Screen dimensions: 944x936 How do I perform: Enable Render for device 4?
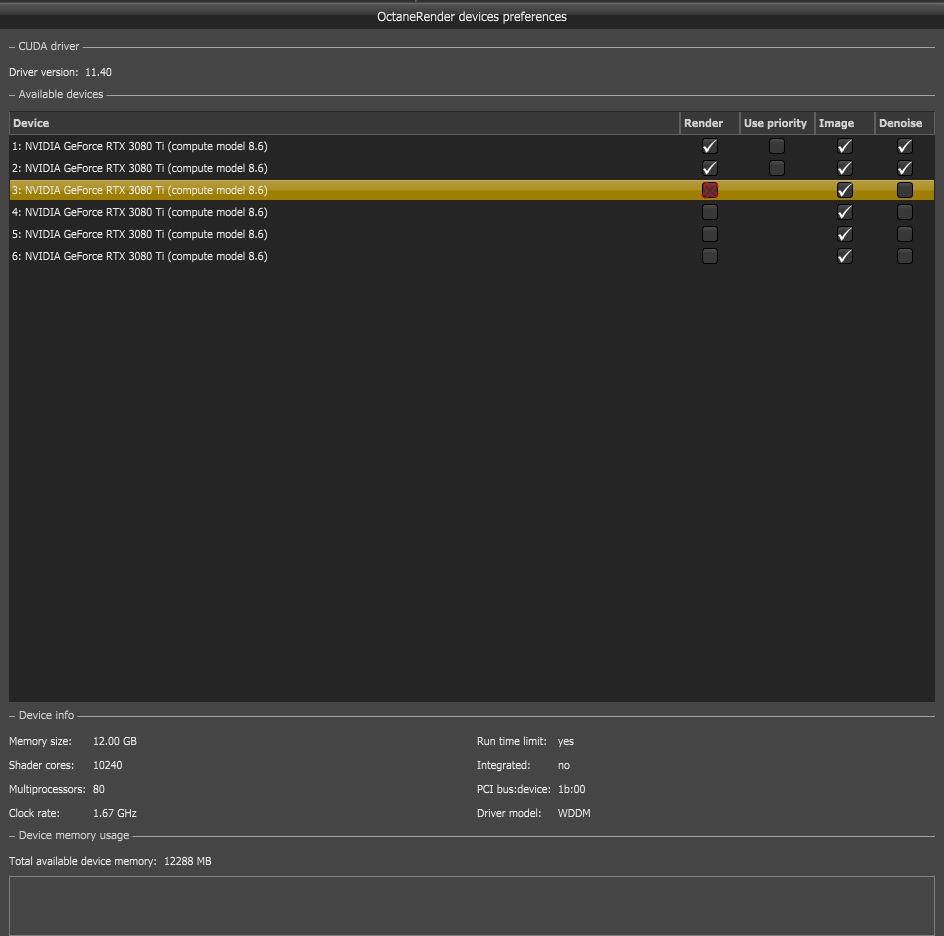click(x=710, y=212)
